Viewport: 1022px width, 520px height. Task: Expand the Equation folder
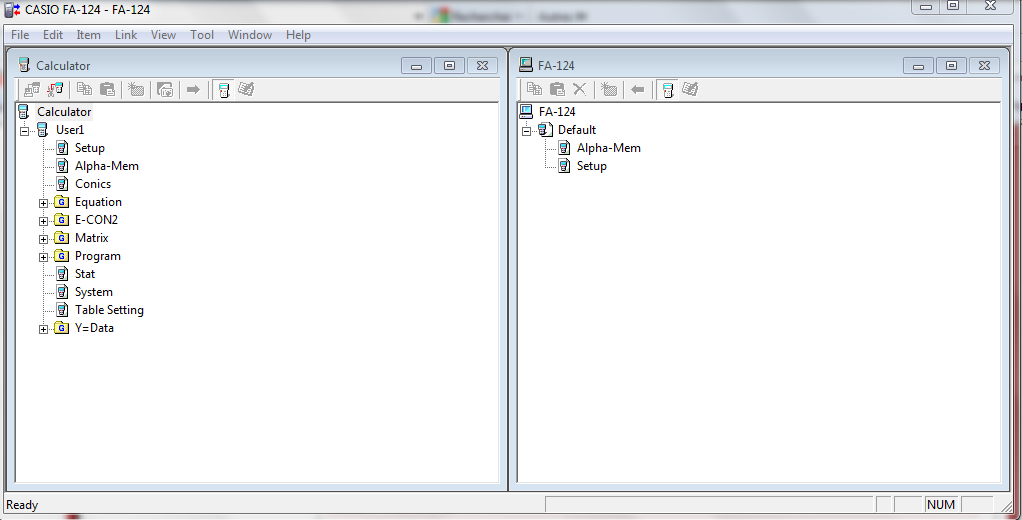[43, 203]
